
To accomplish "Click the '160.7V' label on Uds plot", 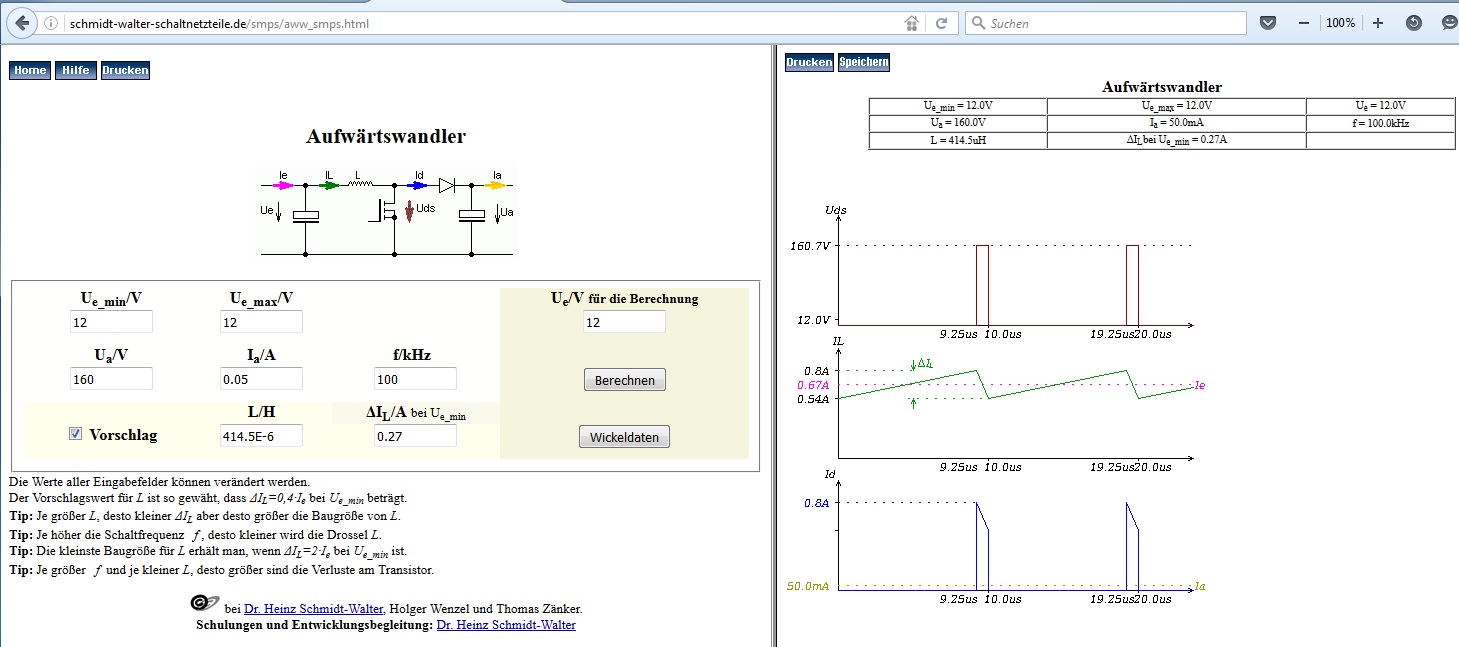I will (810, 245).
